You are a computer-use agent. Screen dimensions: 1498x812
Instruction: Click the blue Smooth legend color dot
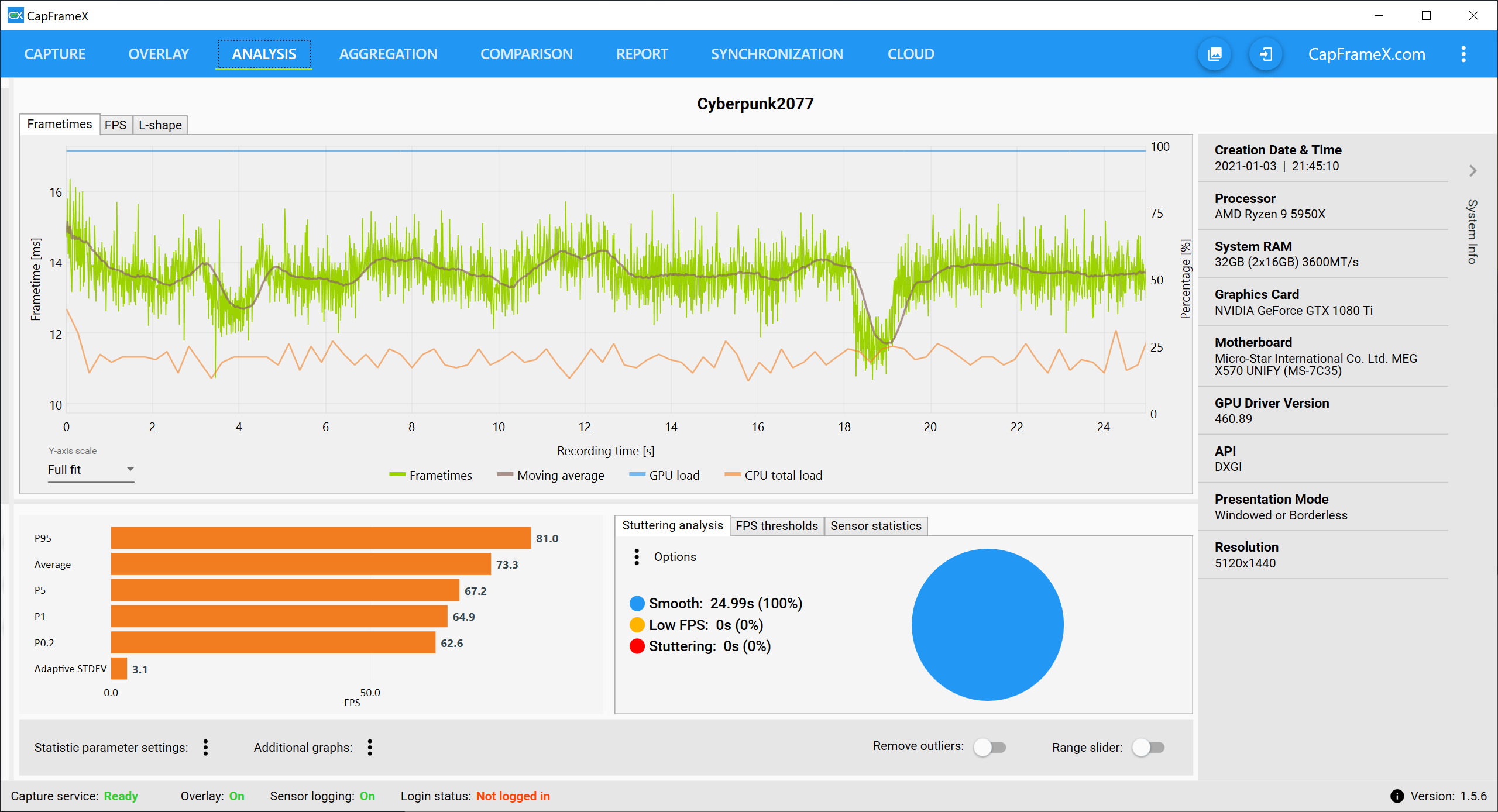click(x=637, y=603)
